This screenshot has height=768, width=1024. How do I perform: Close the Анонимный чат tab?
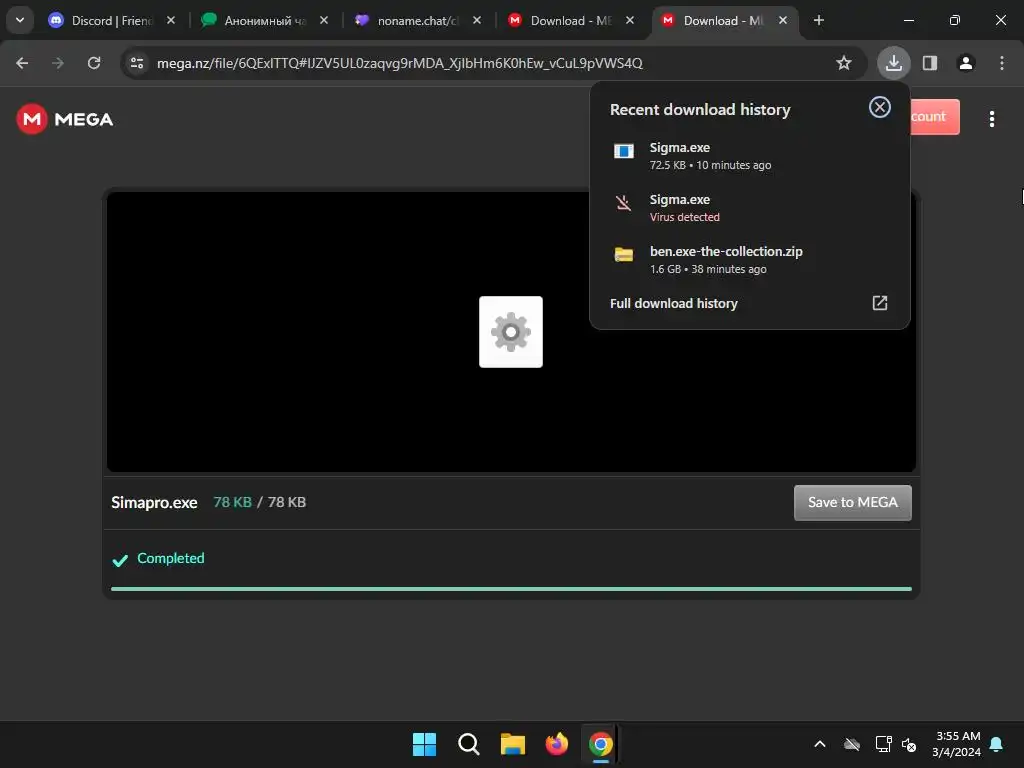click(x=323, y=20)
